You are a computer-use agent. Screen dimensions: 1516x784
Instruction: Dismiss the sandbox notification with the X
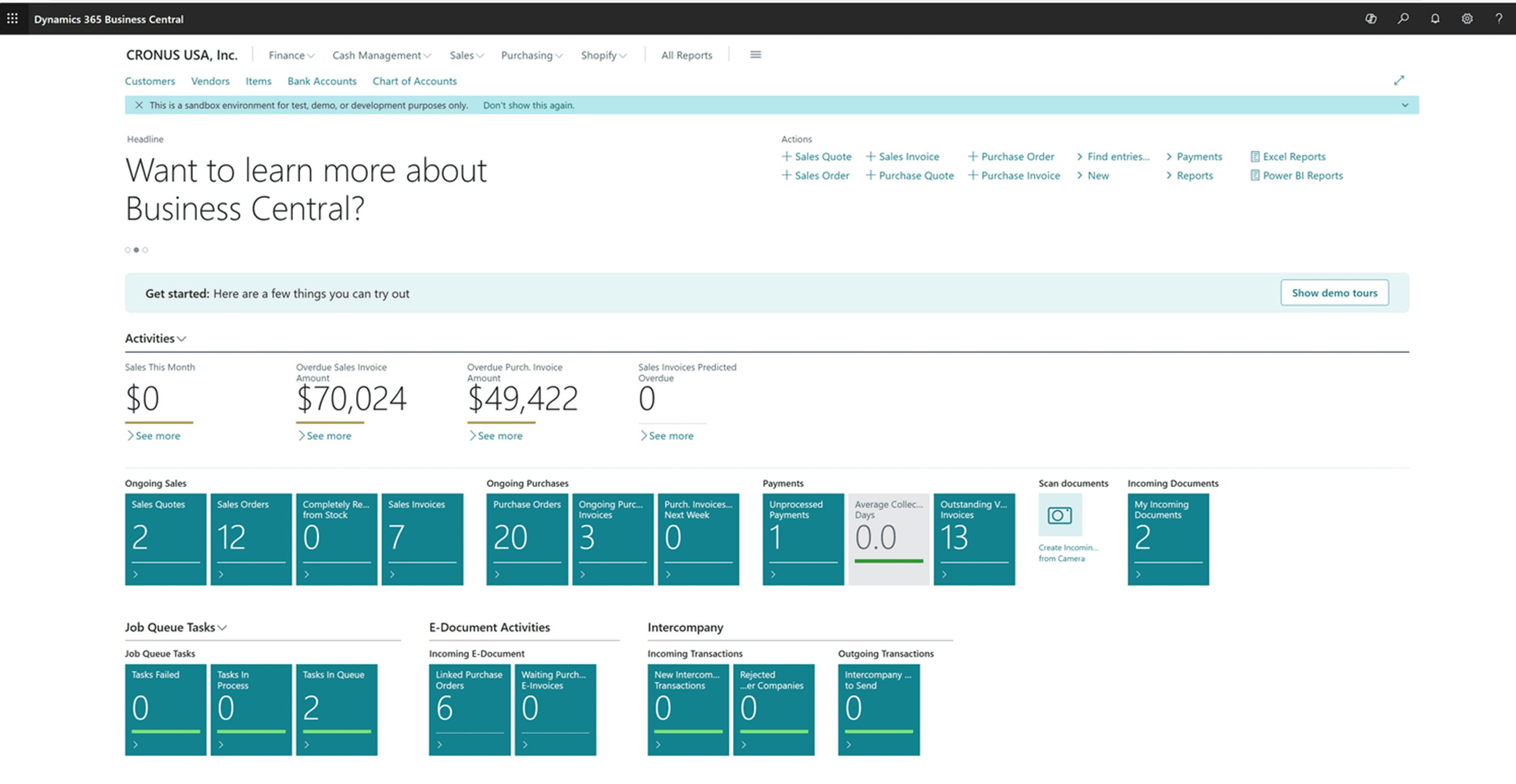[139, 105]
